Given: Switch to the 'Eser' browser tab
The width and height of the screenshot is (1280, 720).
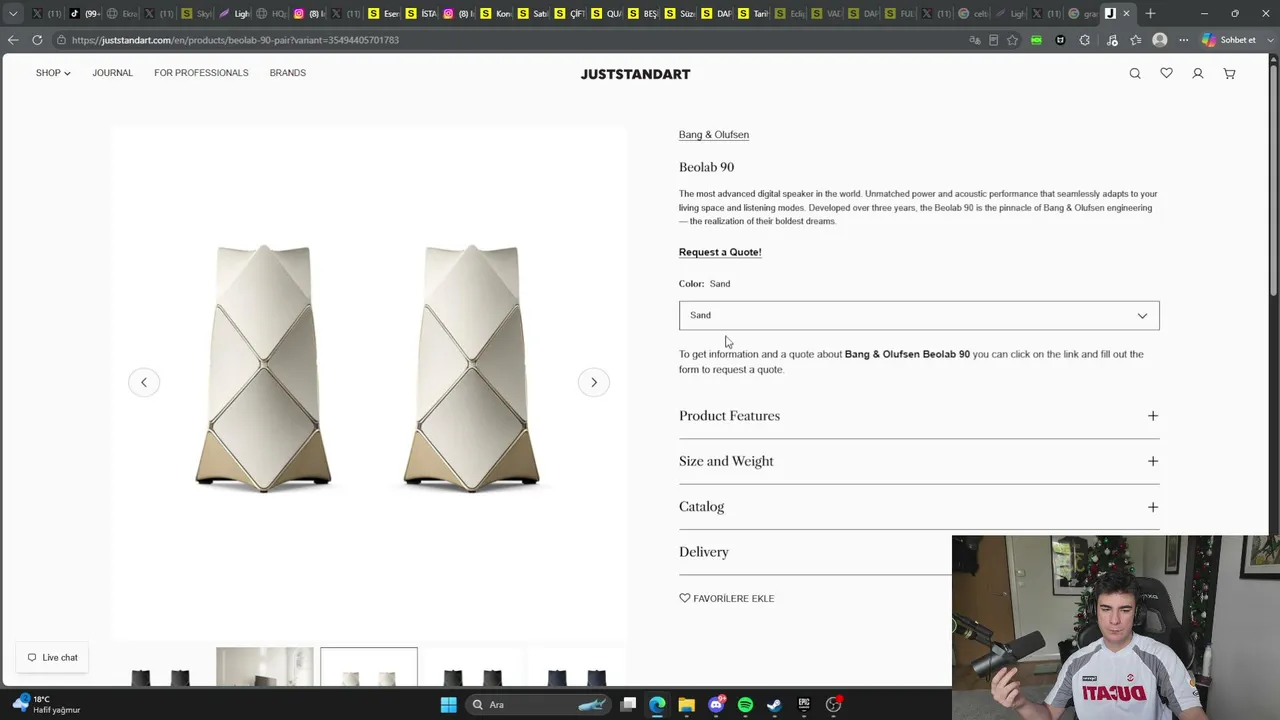Looking at the screenshot, I should (384, 13).
